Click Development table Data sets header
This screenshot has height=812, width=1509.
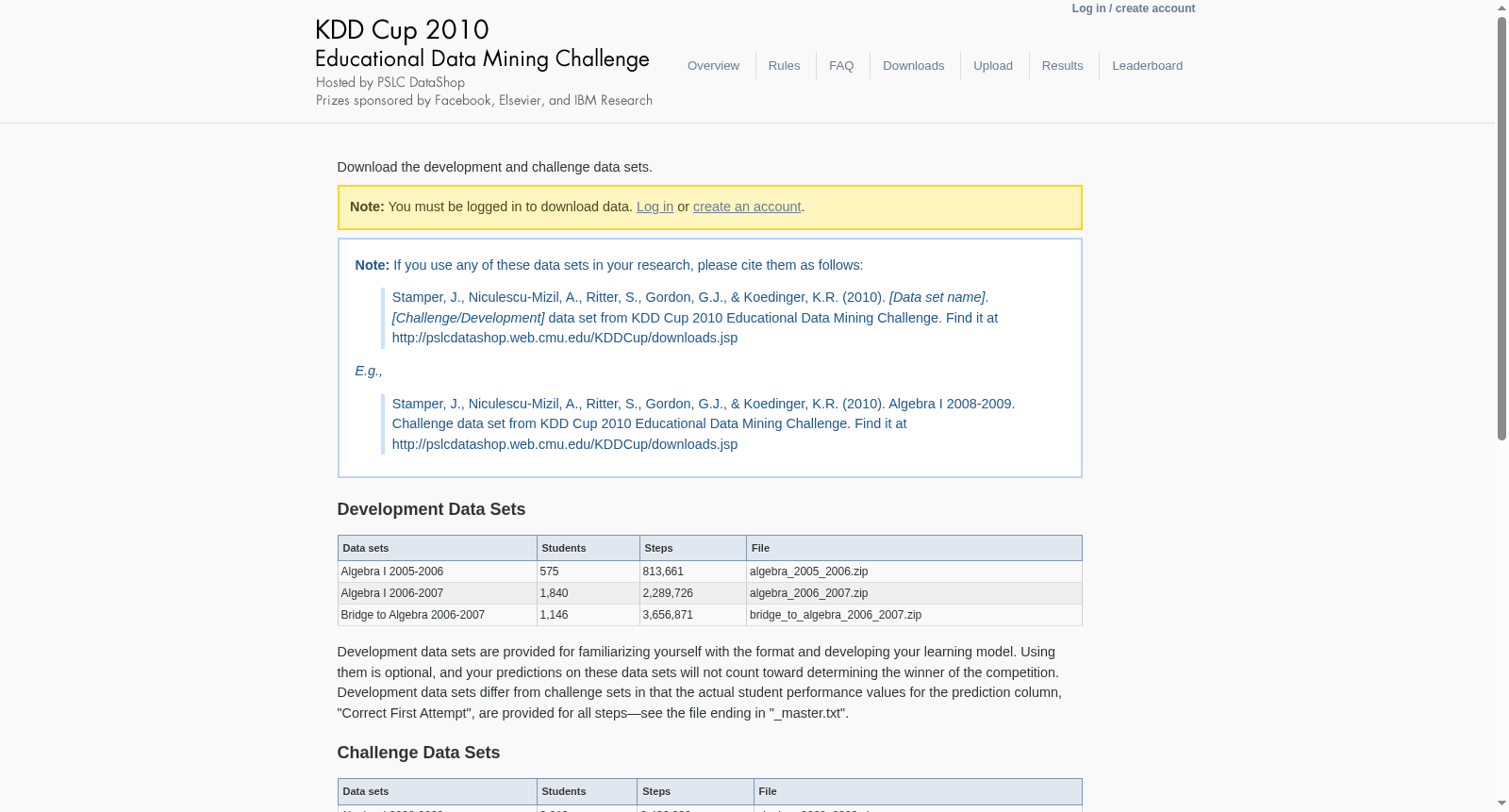coord(437,548)
